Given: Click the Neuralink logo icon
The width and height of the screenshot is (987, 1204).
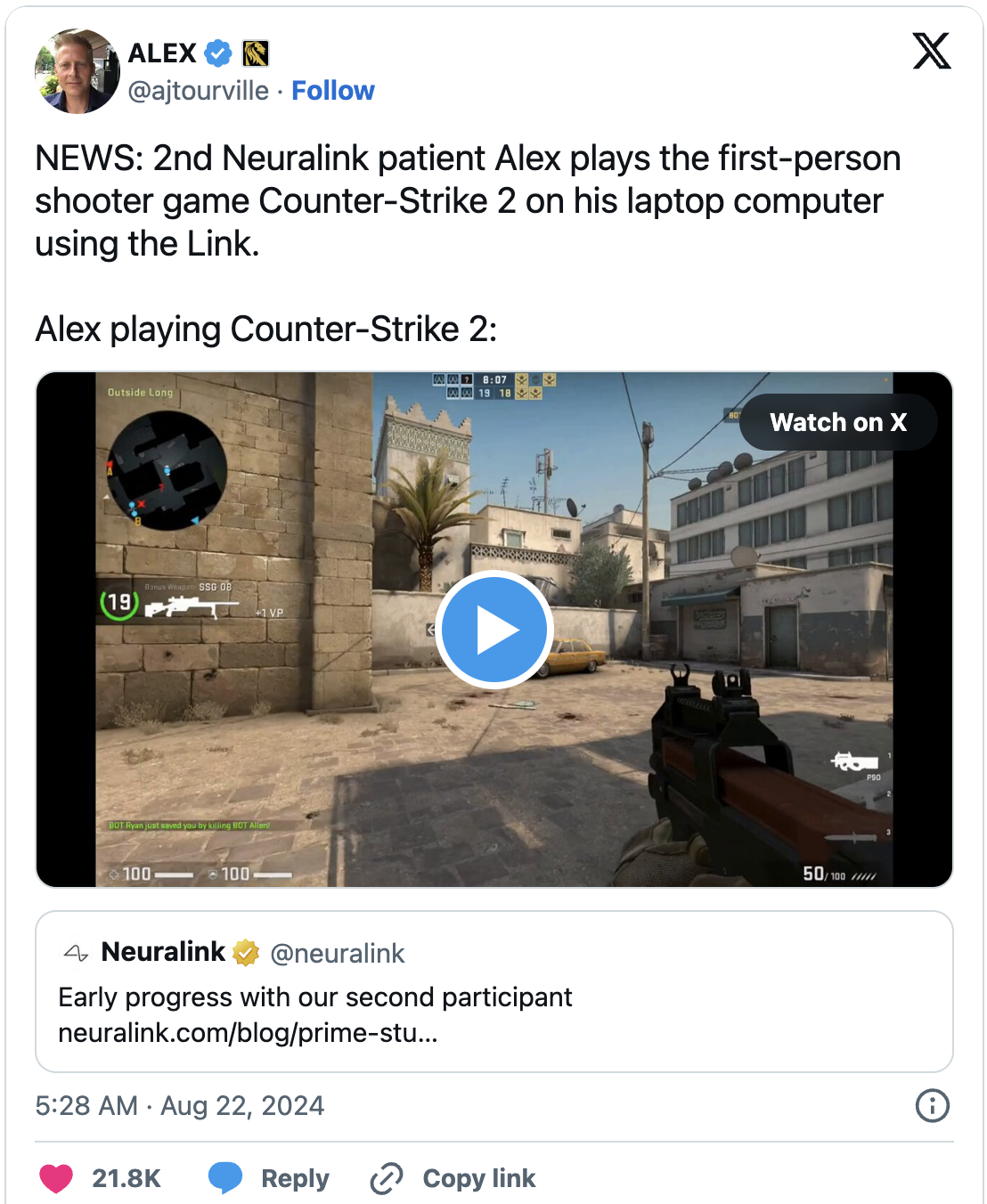Looking at the screenshot, I should (76, 953).
